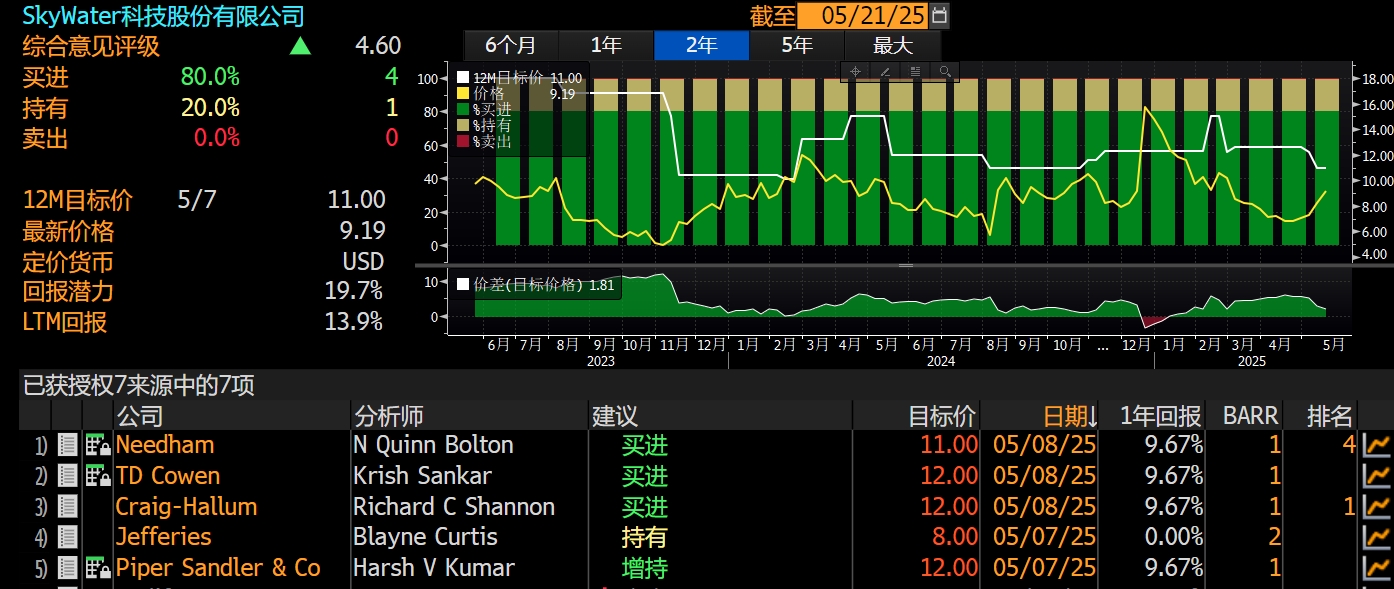This screenshot has height=589, width=1394.
Task: Click the white 12M目标价 legend swatch
Action: click(x=463, y=77)
